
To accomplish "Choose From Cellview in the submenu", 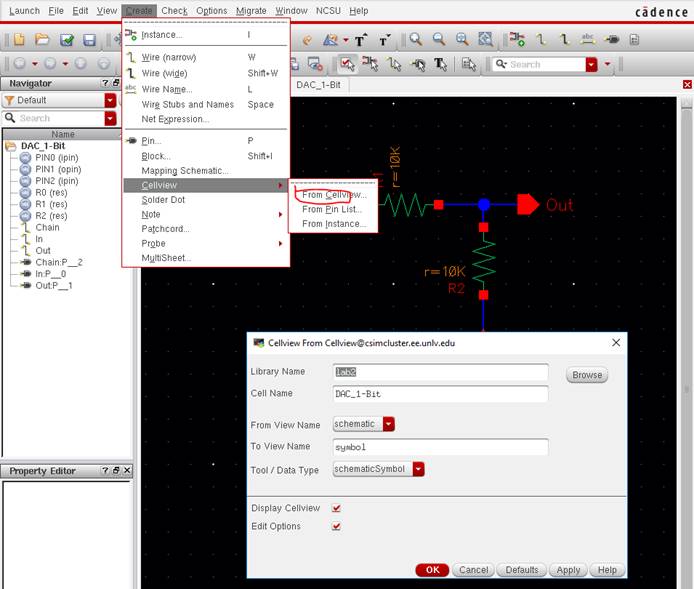I will pos(334,195).
